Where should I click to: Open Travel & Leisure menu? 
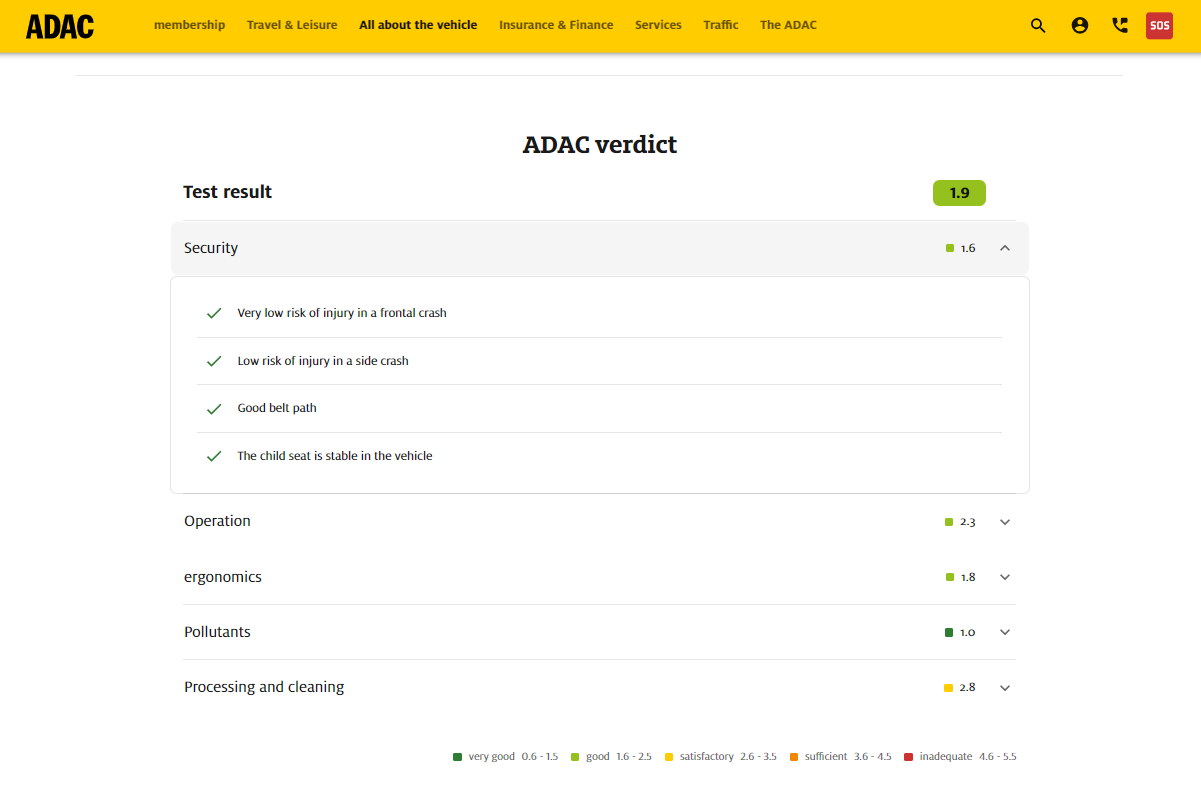[292, 25]
